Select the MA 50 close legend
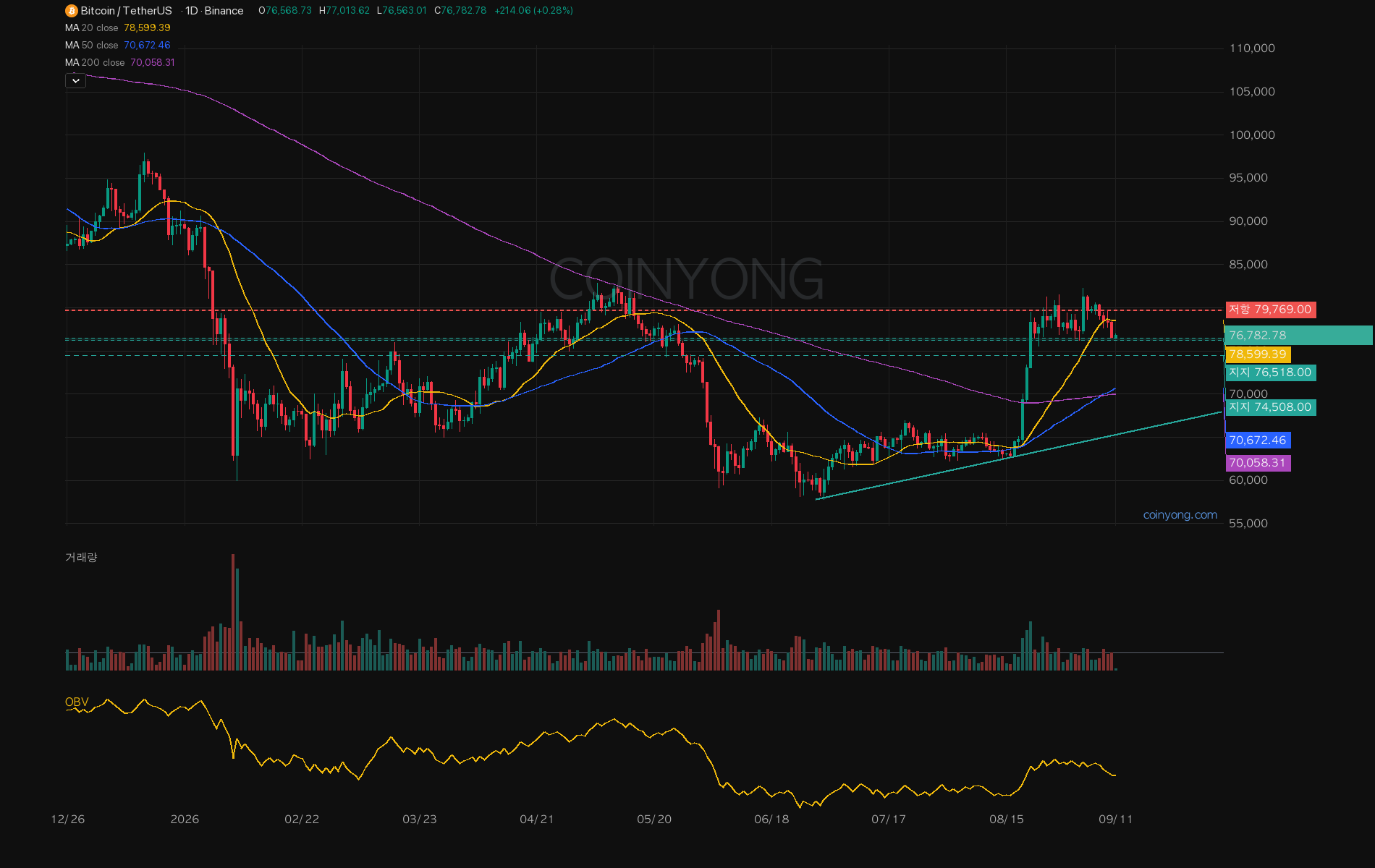This screenshot has width=1375, height=868. 118,45
